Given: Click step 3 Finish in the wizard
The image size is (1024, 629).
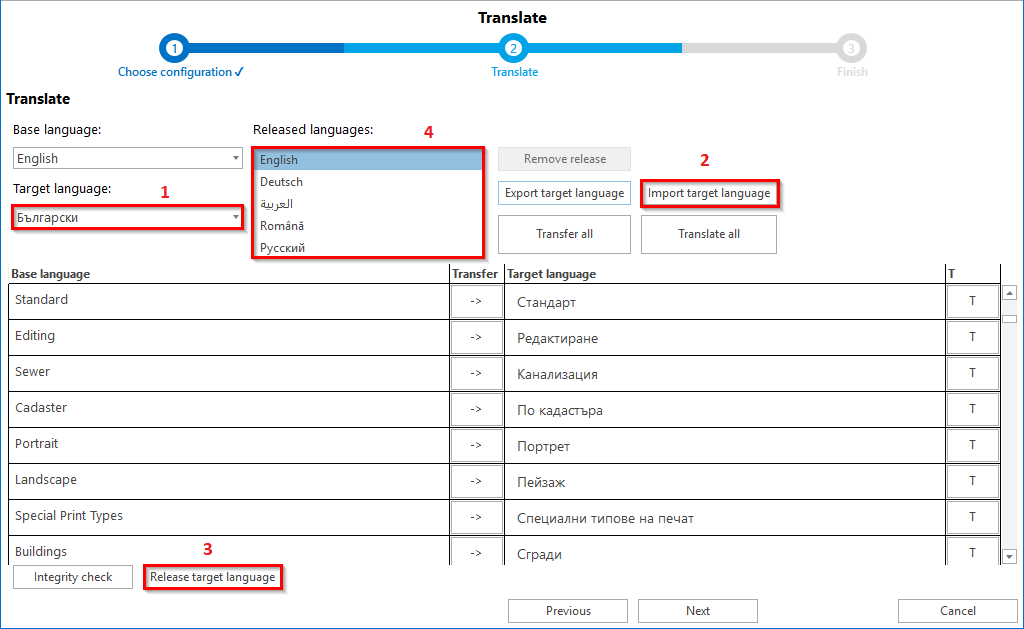Looking at the screenshot, I should [852, 47].
